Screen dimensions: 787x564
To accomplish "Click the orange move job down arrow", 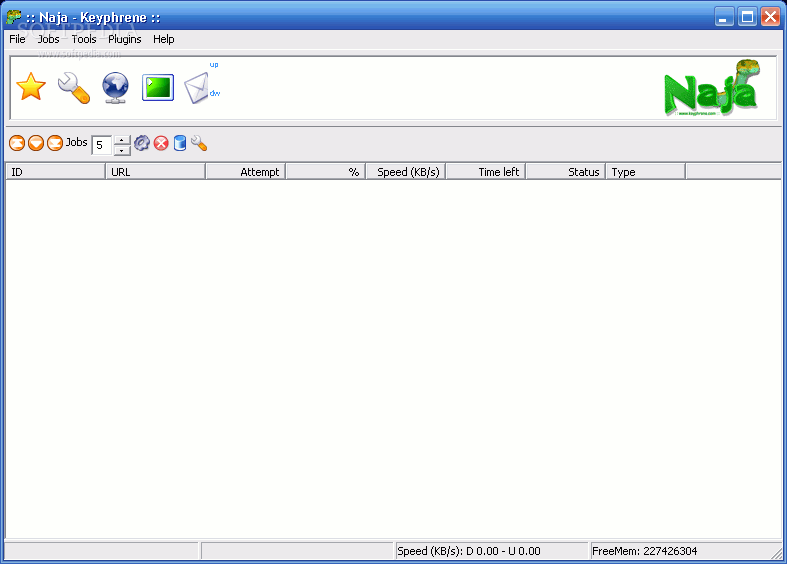I will tap(36, 144).
